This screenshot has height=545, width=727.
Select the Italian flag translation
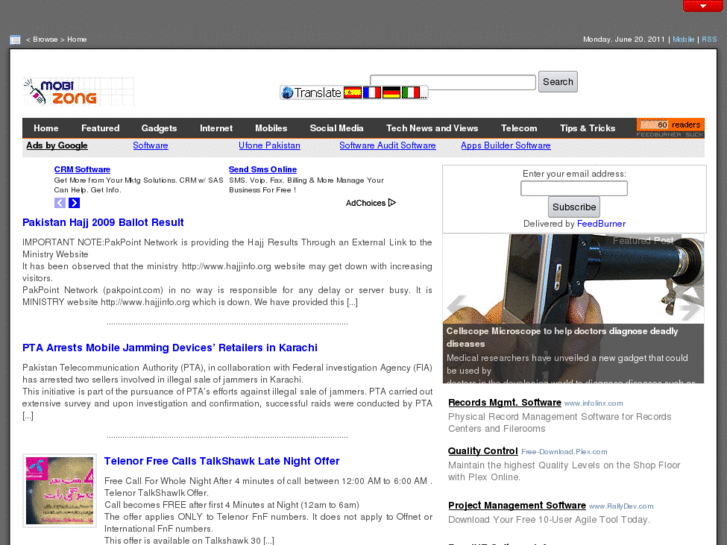pos(410,92)
